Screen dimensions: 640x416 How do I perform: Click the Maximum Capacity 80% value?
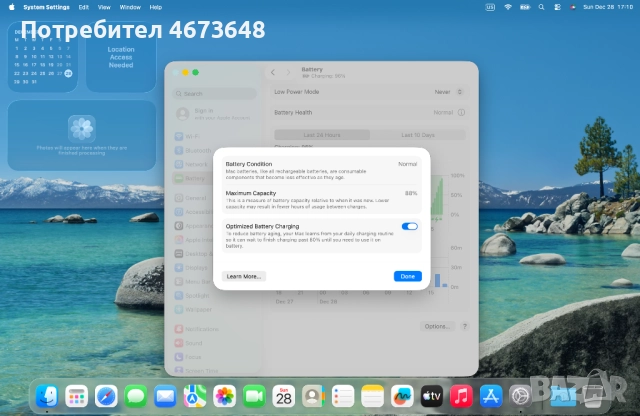pos(411,193)
